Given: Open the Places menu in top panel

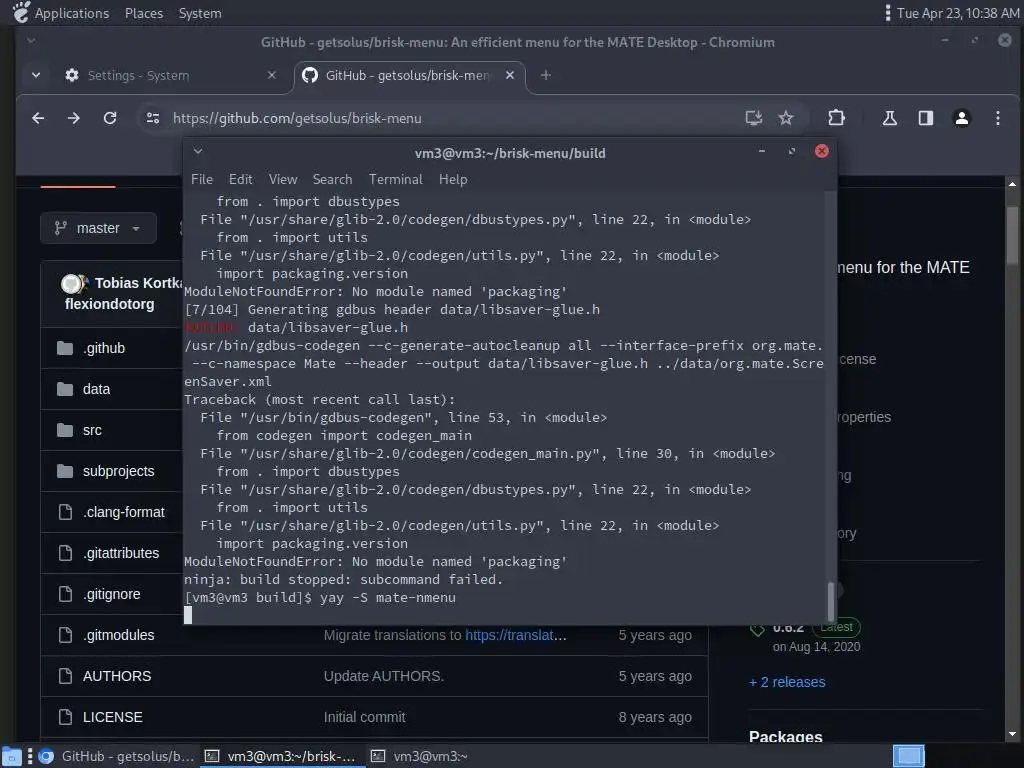Looking at the screenshot, I should point(144,13).
